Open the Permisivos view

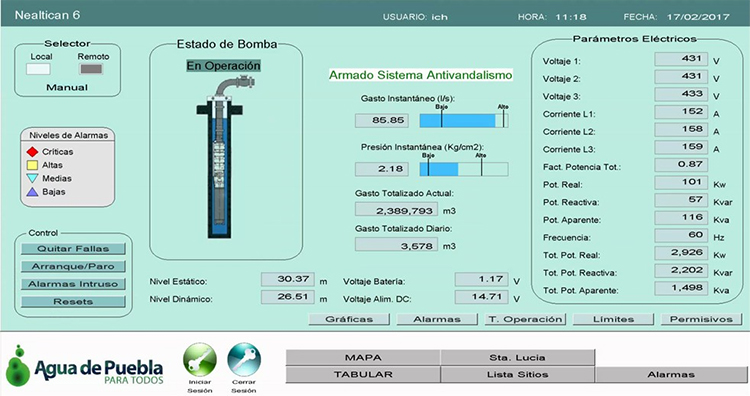pos(701,319)
